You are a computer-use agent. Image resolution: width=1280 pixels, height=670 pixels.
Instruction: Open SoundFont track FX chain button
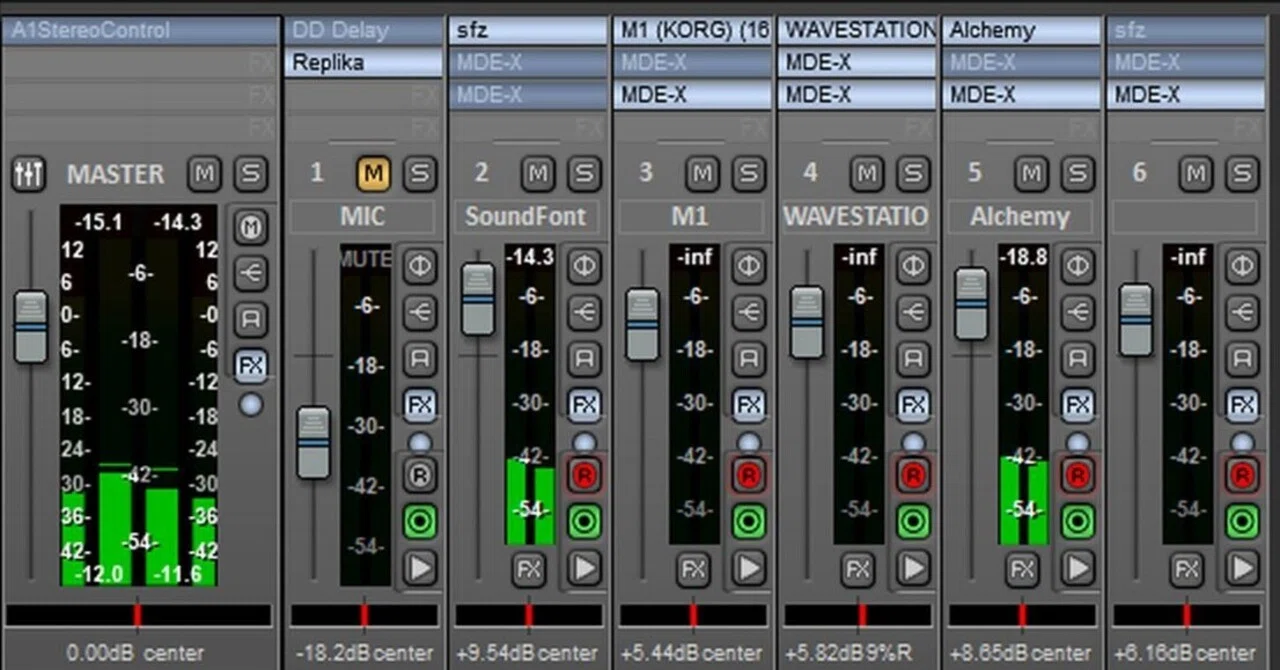tap(585, 405)
